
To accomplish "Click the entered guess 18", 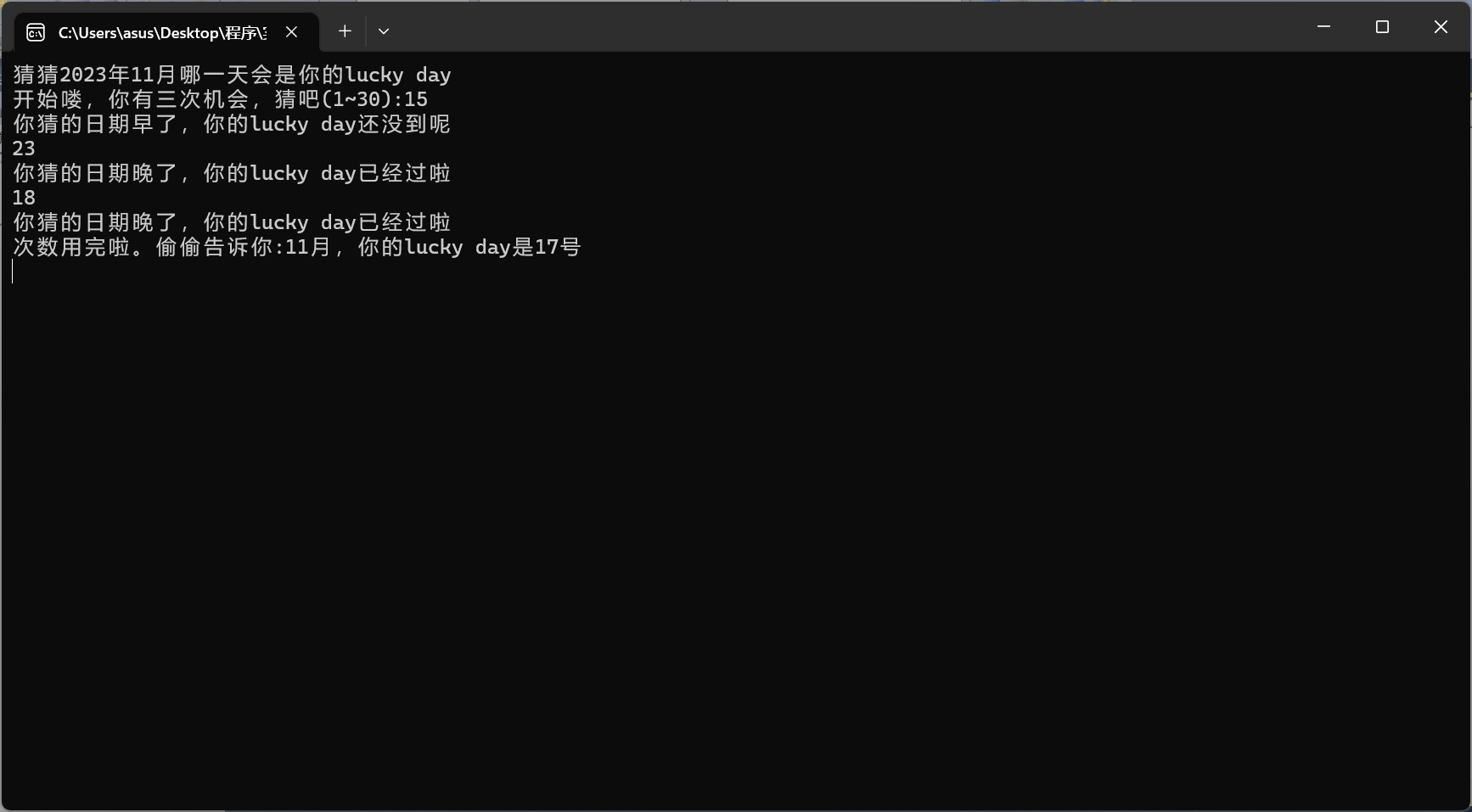I will coord(24,198).
